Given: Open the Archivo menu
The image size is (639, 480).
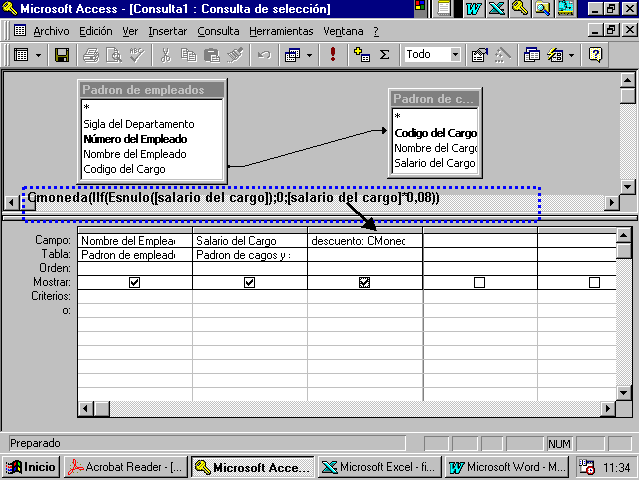Looking at the screenshot, I should tap(51, 31).
